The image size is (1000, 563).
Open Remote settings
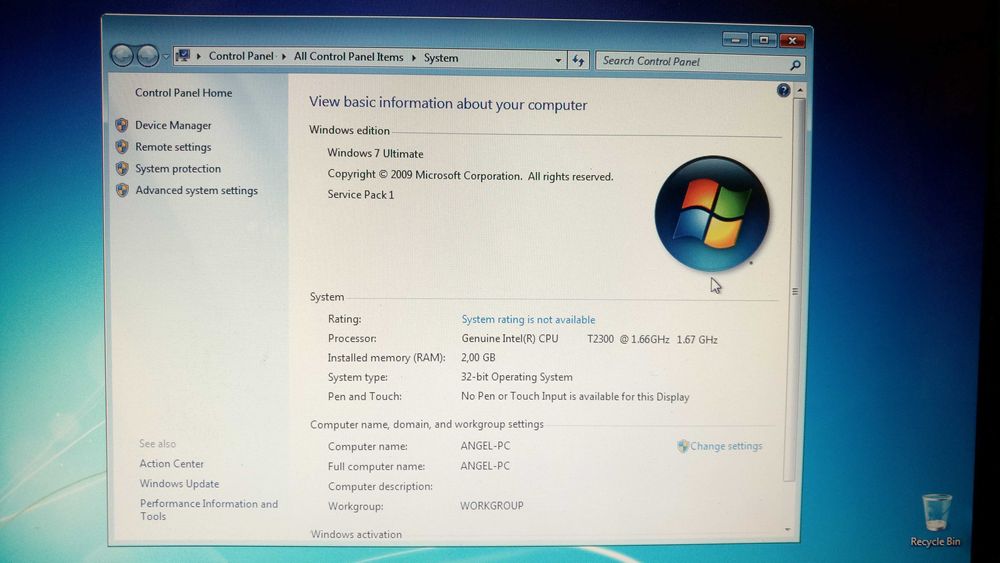173,147
